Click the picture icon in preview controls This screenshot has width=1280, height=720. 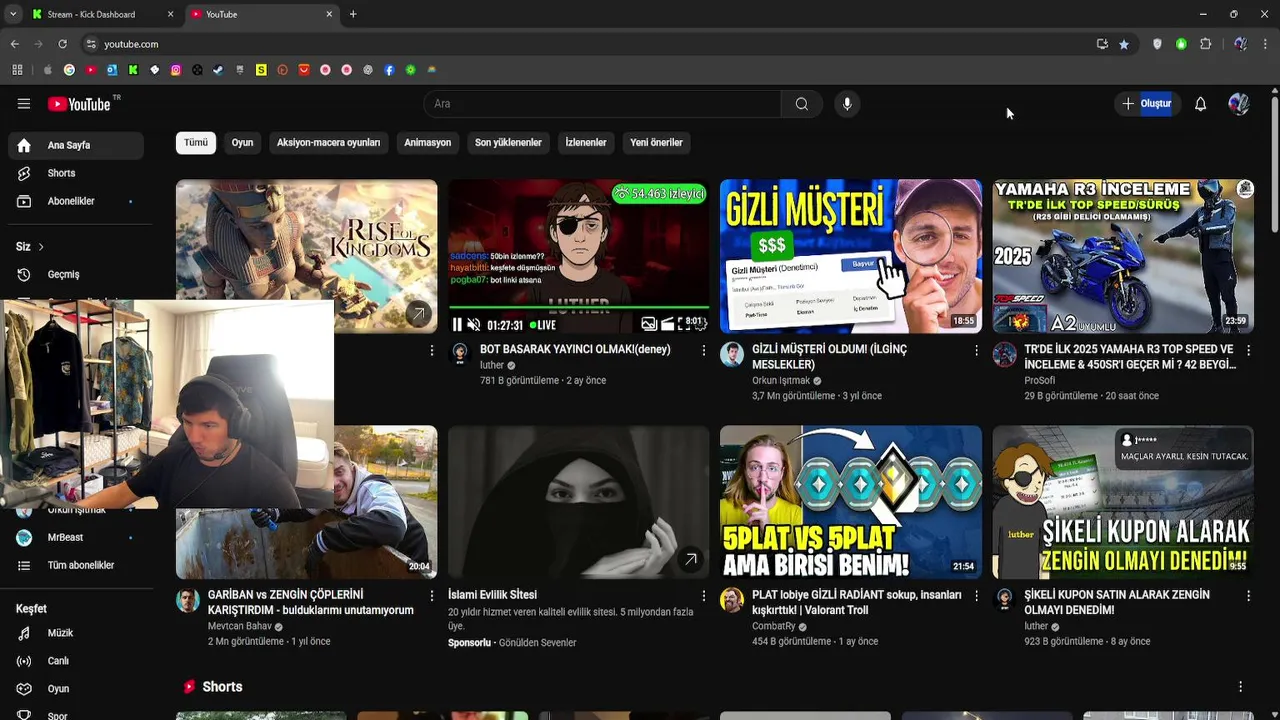coord(649,324)
